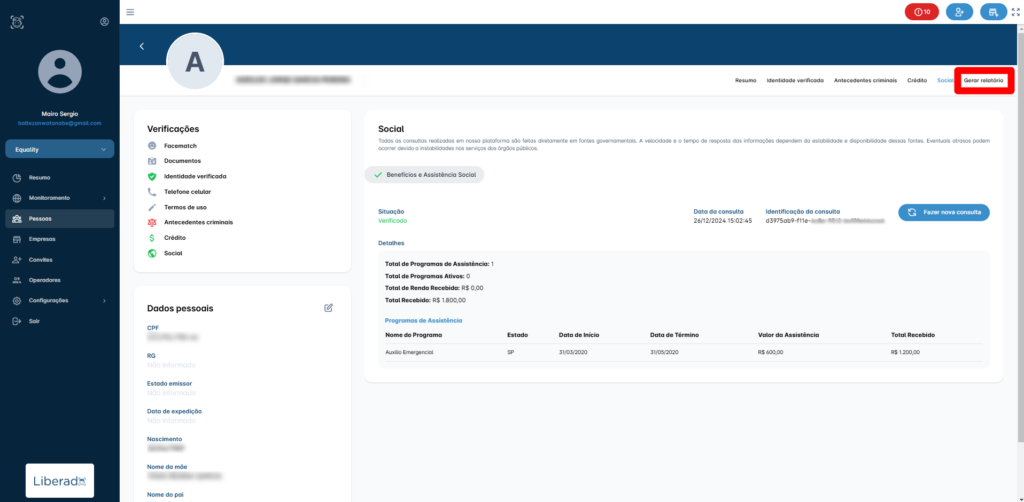Select Documentos verification

point(182,161)
